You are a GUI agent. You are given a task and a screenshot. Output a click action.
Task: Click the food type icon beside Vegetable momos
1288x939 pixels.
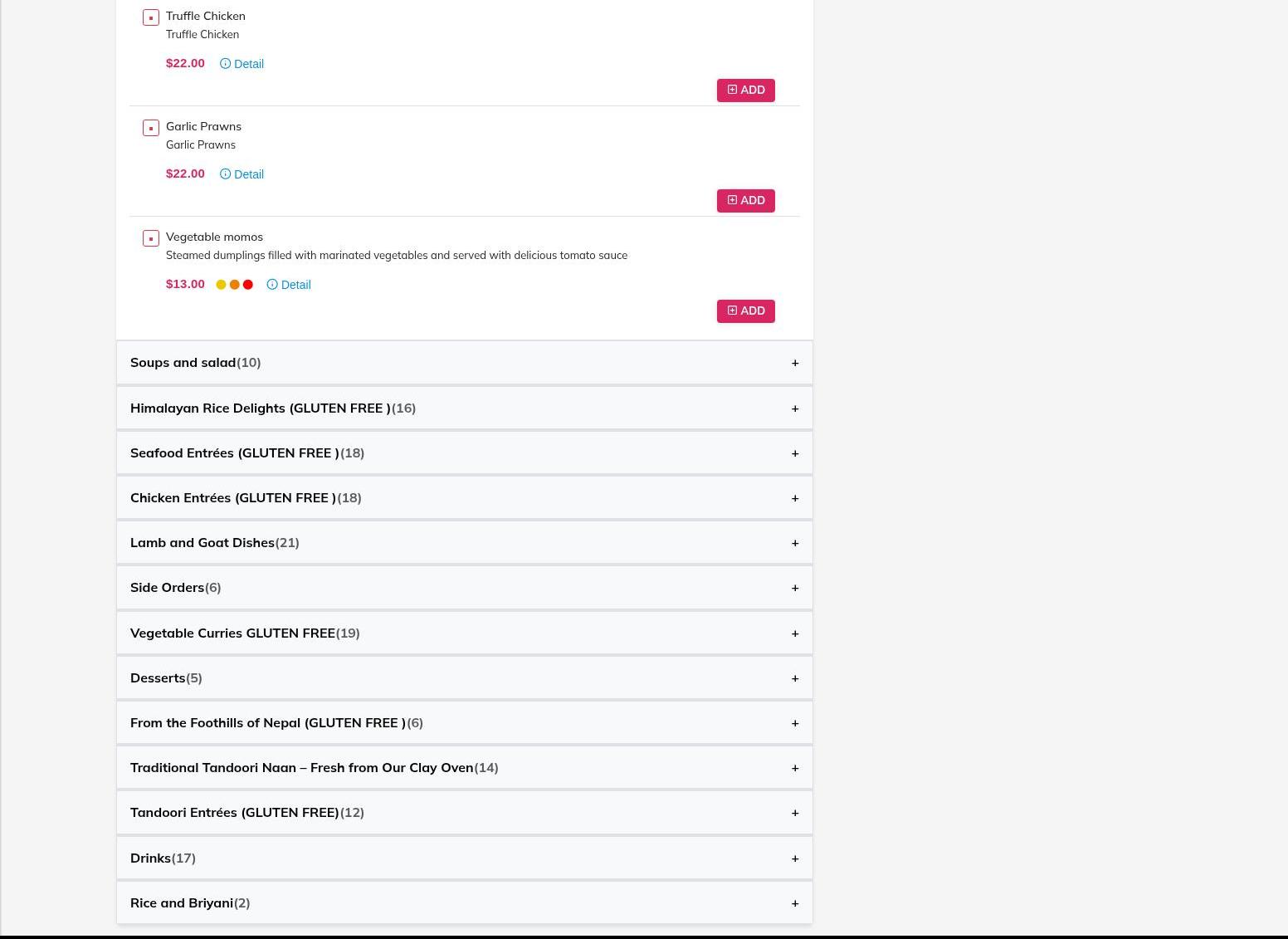coord(151,238)
